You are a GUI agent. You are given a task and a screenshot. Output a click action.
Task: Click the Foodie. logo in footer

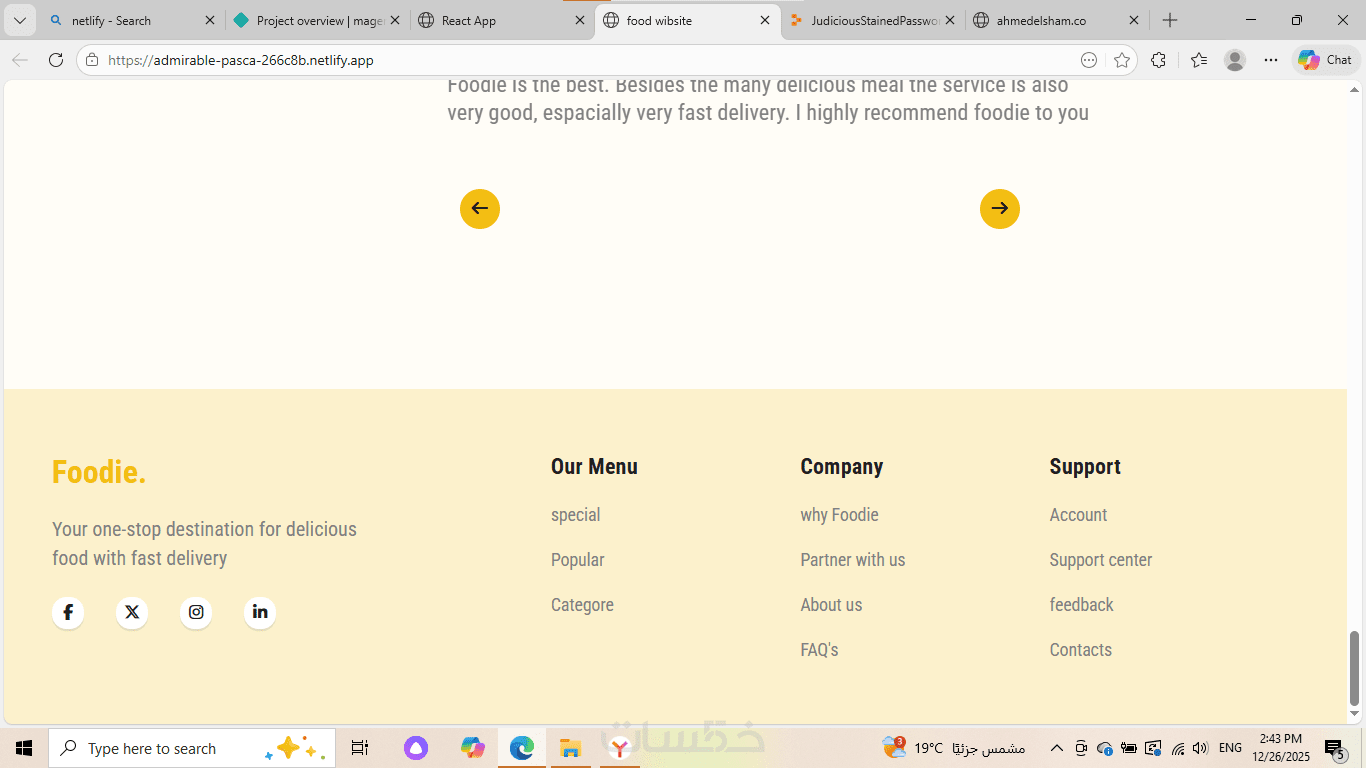coord(99,472)
